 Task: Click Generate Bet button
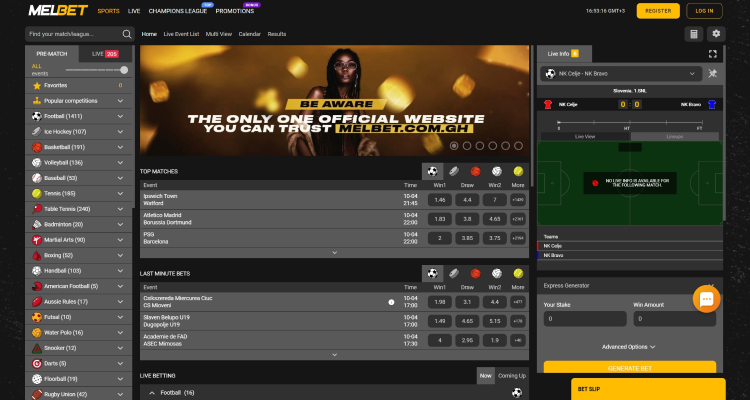click(629, 368)
